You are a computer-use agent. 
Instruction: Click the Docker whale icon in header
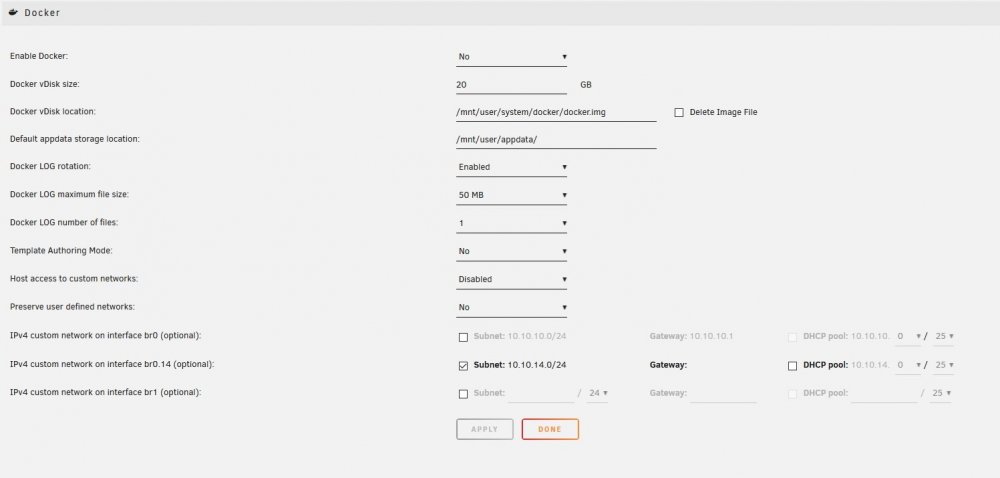click(x=13, y=12)
